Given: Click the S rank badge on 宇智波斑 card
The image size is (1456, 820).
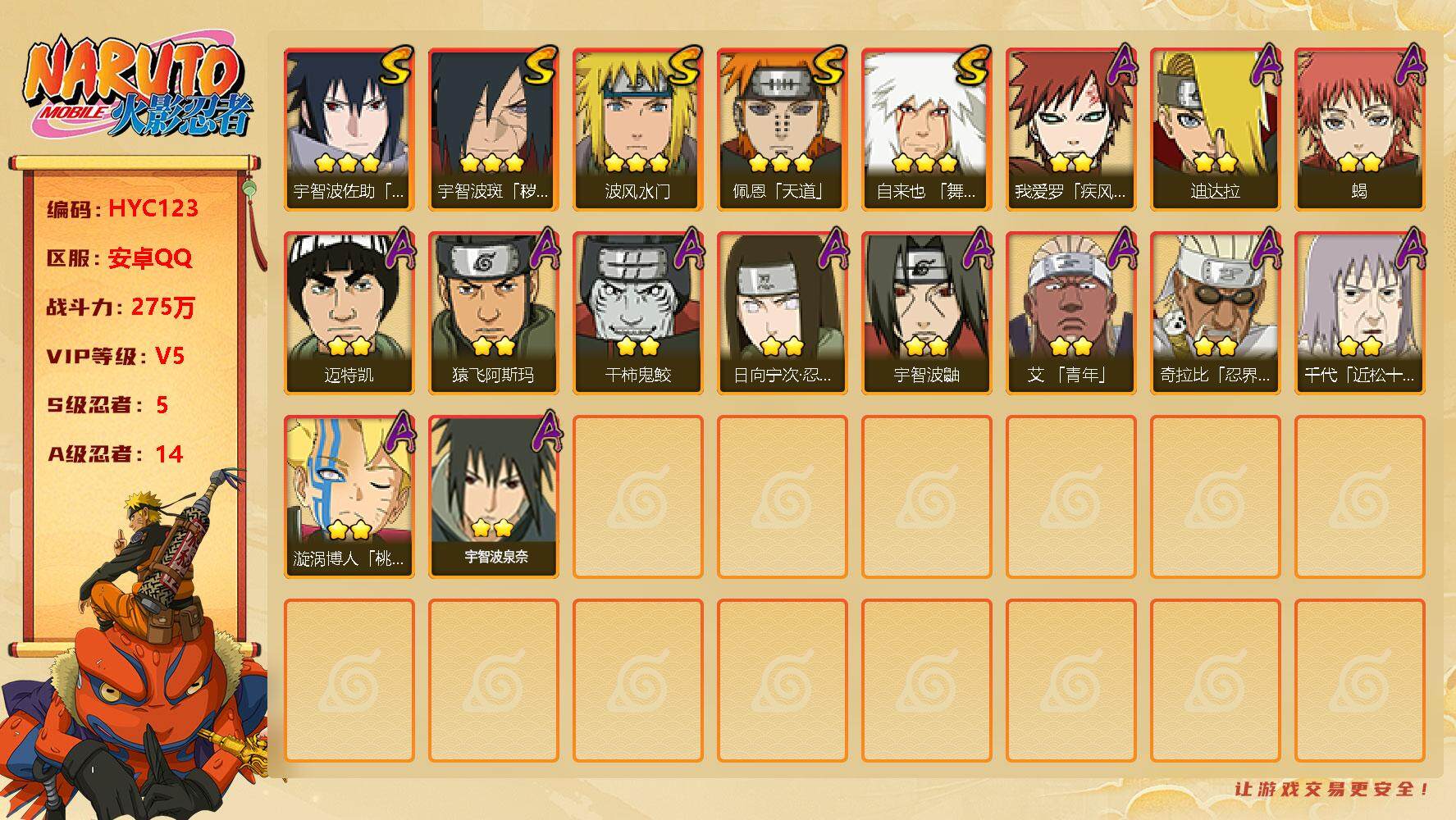Looking at the screenshot, I should [541, 66].
